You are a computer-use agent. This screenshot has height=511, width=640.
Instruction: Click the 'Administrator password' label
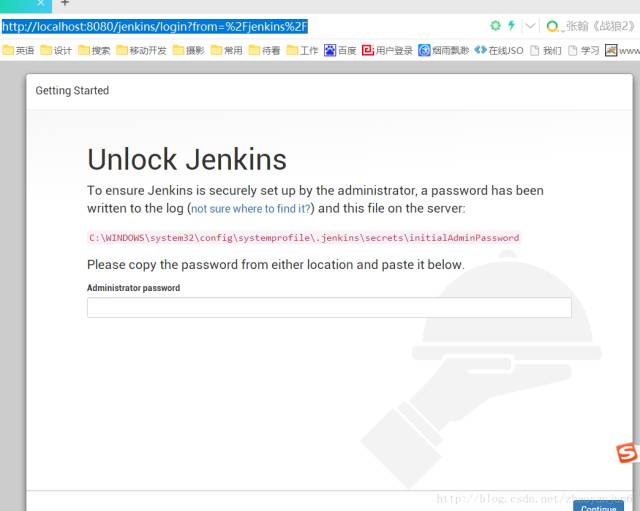coord(133,288)
